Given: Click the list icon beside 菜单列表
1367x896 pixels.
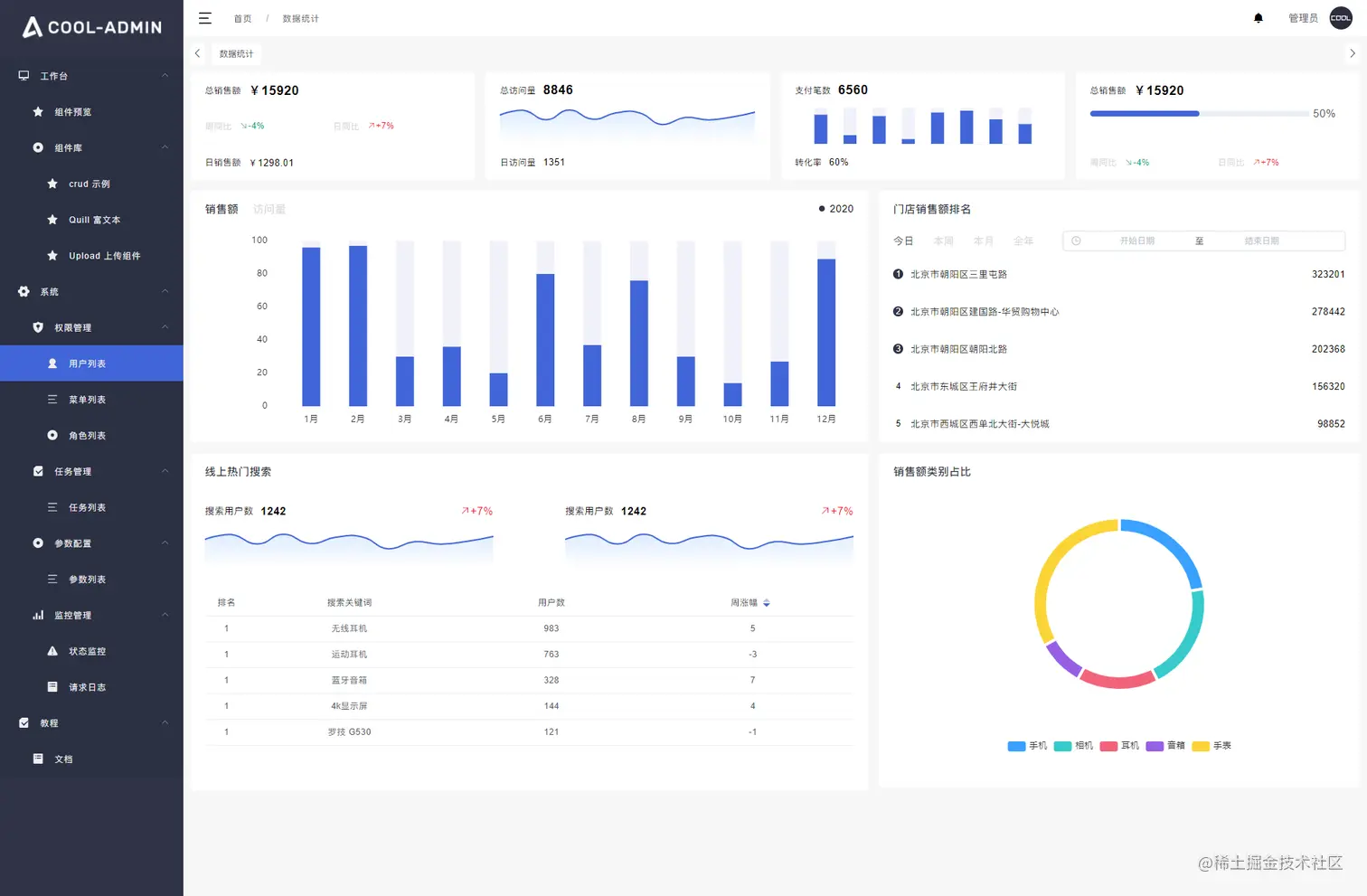Looking at the screenshot, I should click(x=52, y=400).
